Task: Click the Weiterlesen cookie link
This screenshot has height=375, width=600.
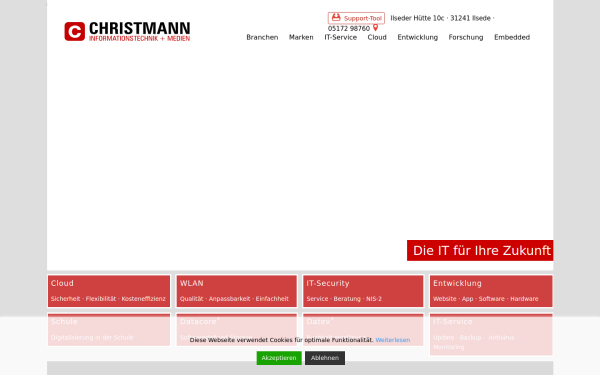Action: click(393, 340)
